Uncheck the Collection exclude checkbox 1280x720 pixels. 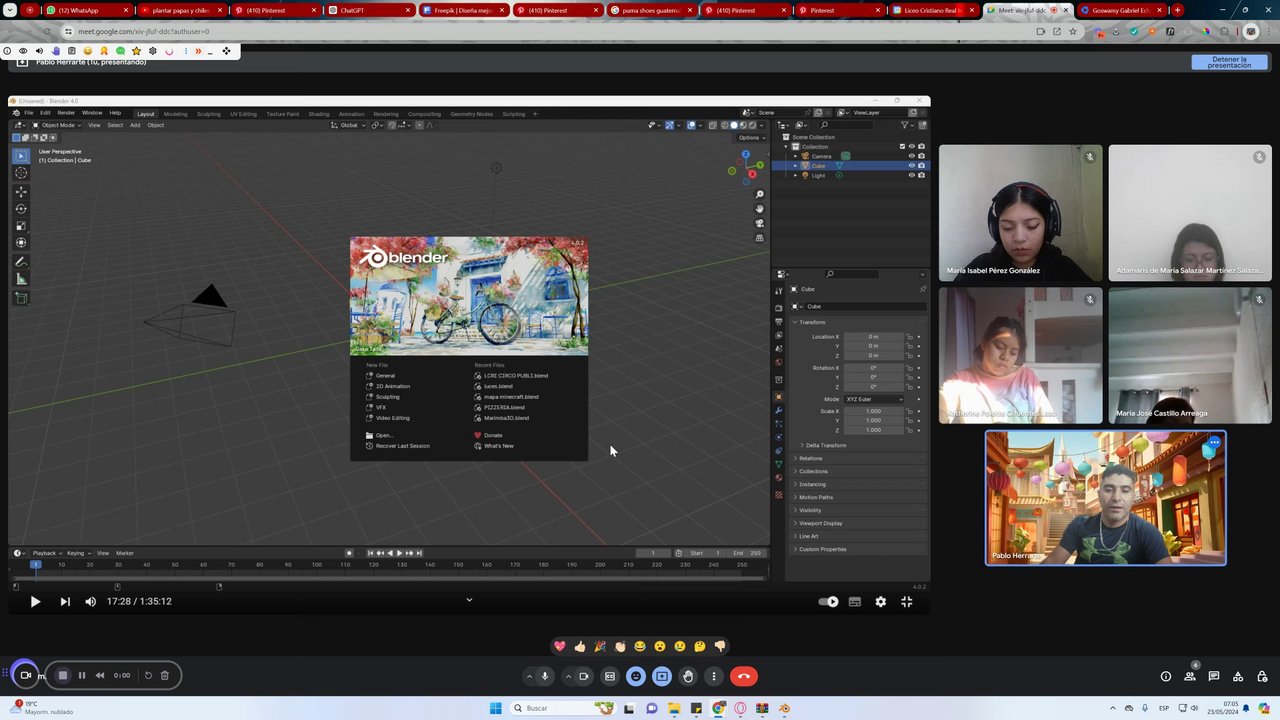pos(902,146)
